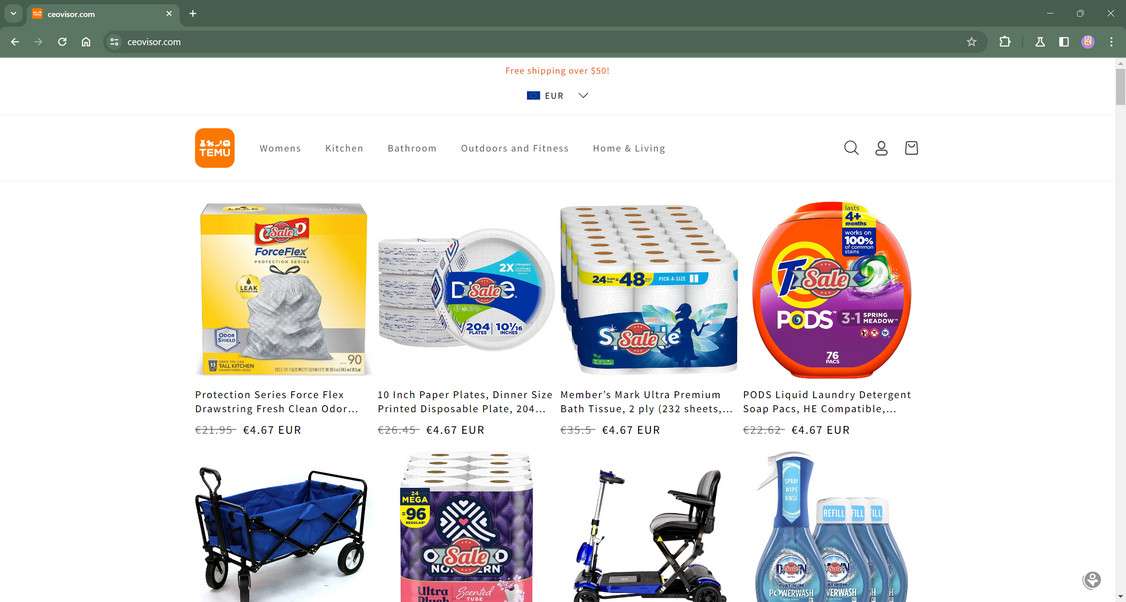Click the orange TEMU logo
This screenshot has height=602, width=1126.
pyautogui.click(x=215, y=148)
